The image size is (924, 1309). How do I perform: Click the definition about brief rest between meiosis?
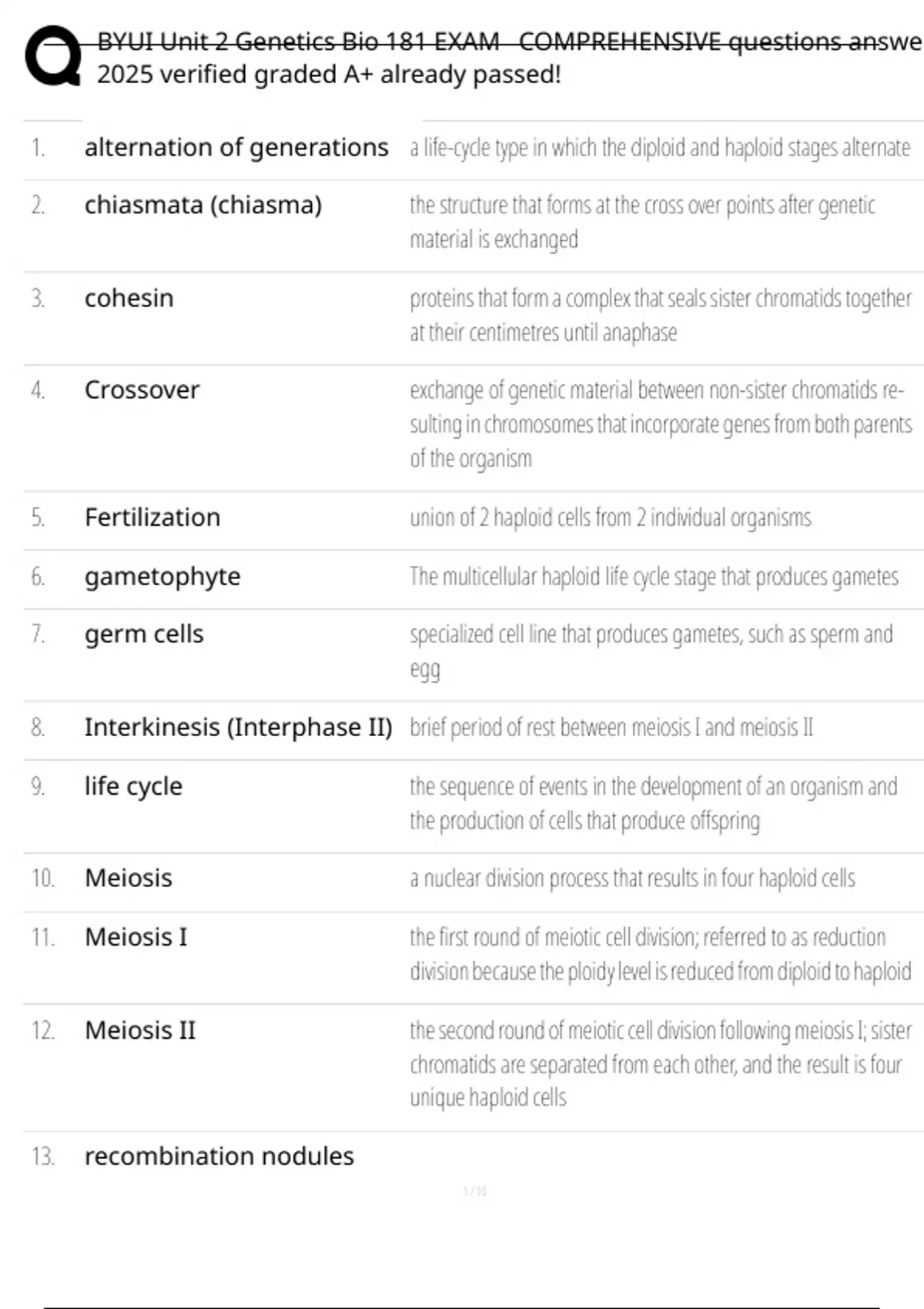pos(611,727)
